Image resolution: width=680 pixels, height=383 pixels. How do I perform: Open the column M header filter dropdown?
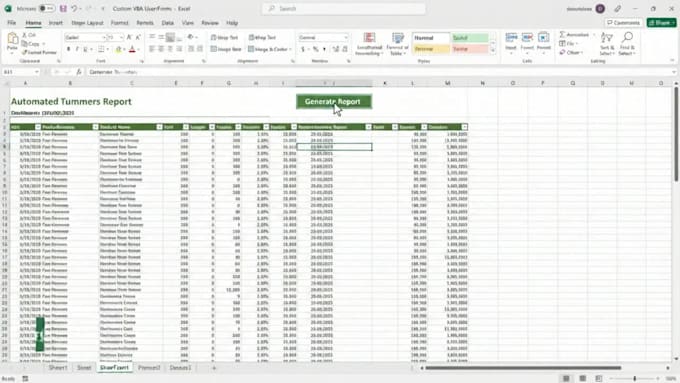[464, 127]
